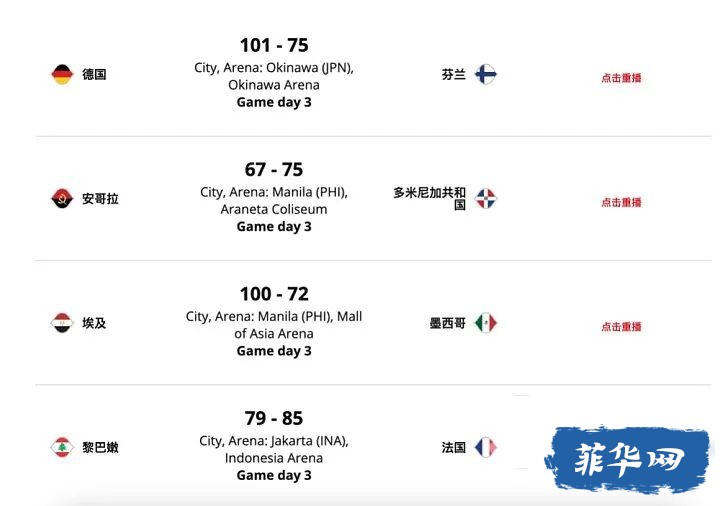The width and height of the screenshot is (720, 506).
Task: Select team name 多米尼加共和国
Action: pos(430,199)
